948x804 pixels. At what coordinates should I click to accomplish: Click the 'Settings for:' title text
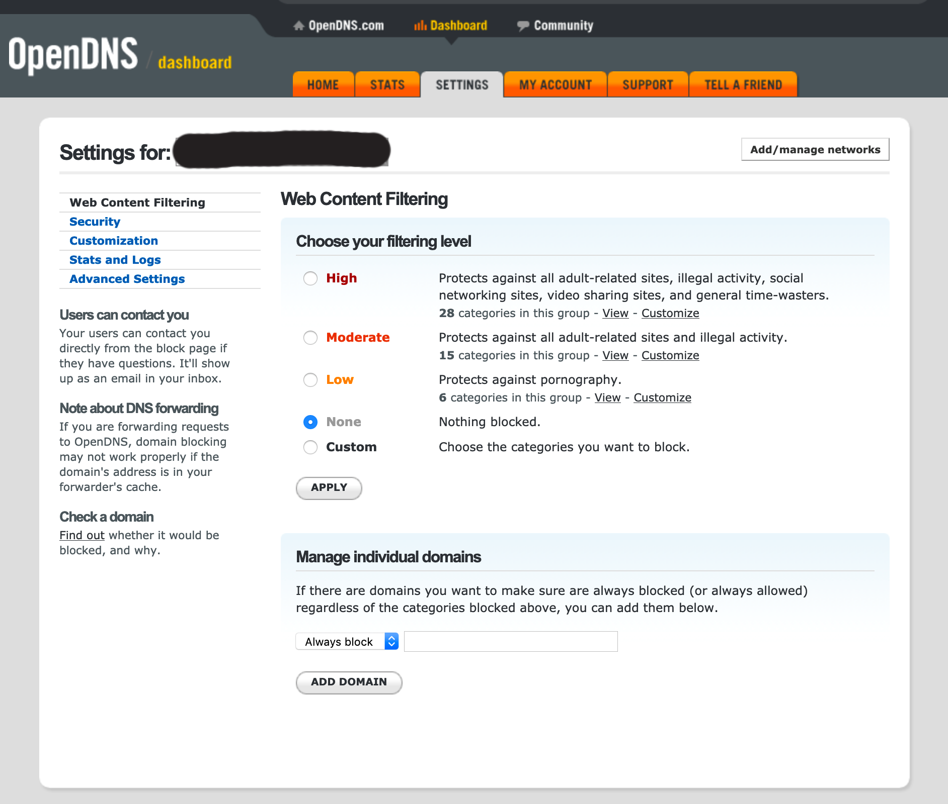click(115, 152)
